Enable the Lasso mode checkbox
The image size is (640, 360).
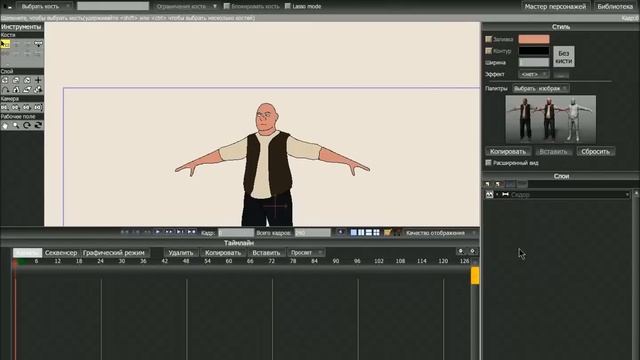[x=288, y=6]
